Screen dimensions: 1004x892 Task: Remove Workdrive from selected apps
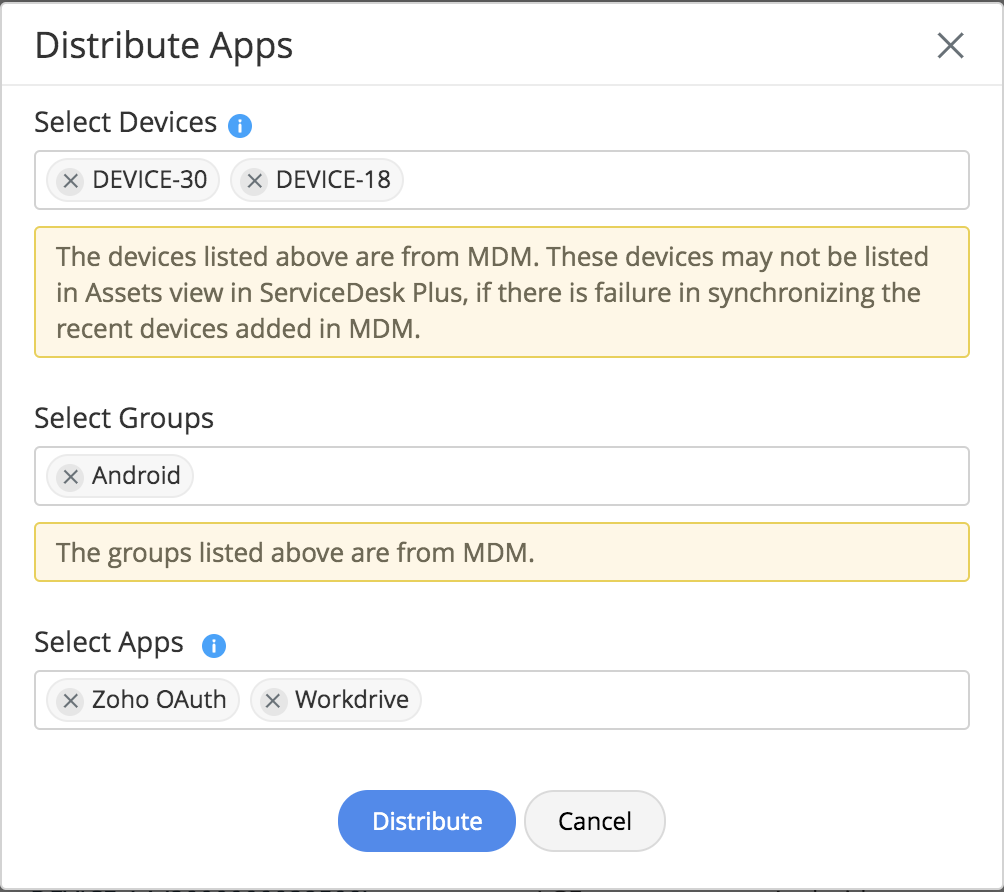pyautogui.click(x=273, y=701)
